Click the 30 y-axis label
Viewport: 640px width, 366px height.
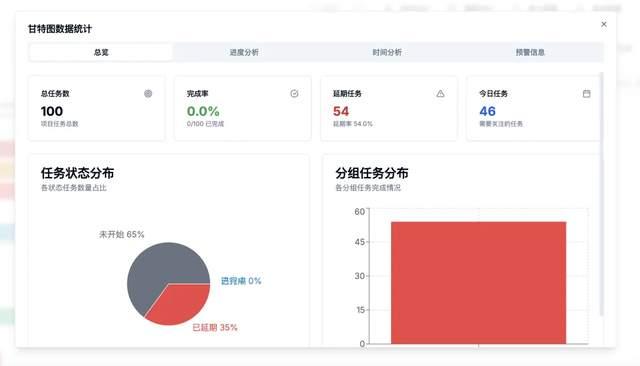[x=359, y=276]
